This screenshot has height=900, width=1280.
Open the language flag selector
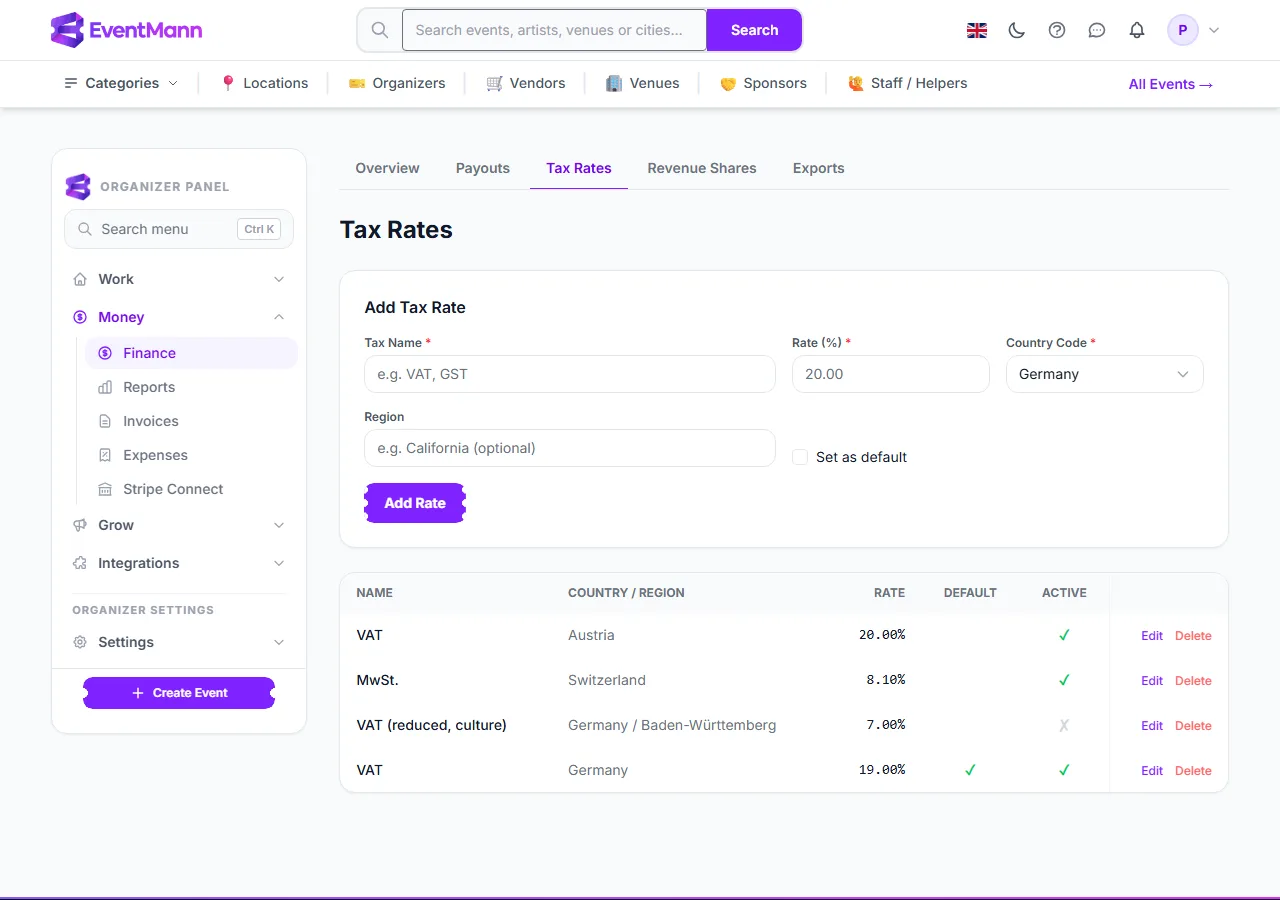tap(977, 30)
